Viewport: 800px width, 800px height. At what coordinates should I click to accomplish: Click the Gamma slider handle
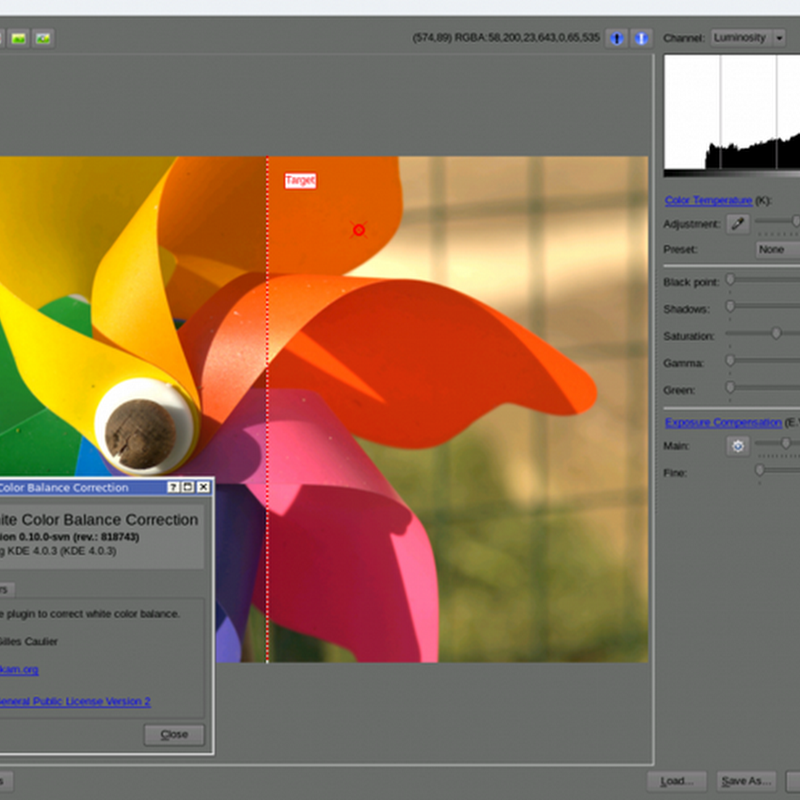730,361
